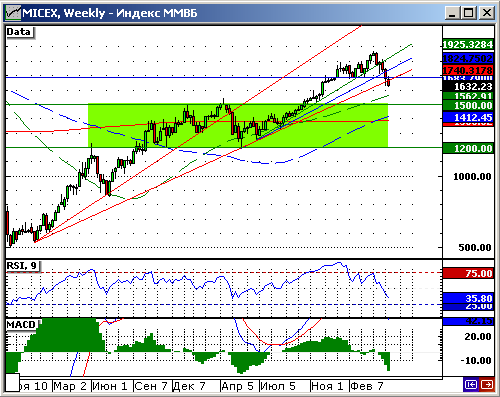Image resolution: width=500 pixels, height=397 pixels.
Task: Click the 500.00 price axis label
Action: (475, 248)
